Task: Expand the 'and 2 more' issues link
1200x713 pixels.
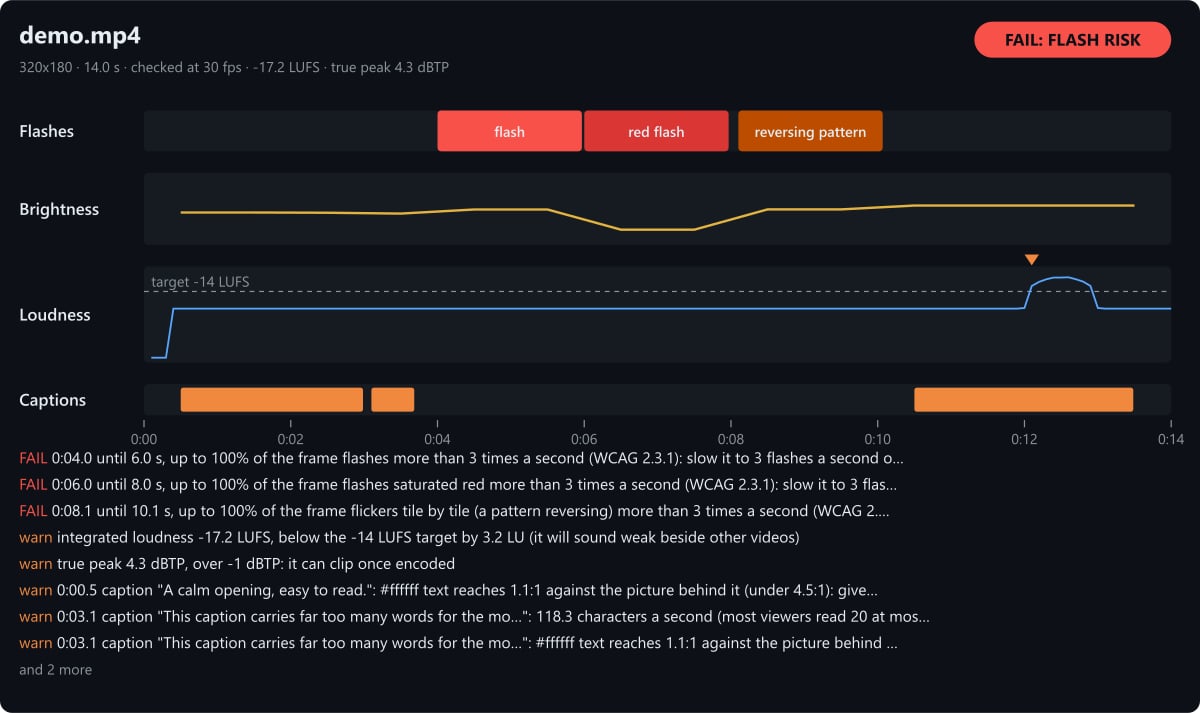Action: pos(55,670)
